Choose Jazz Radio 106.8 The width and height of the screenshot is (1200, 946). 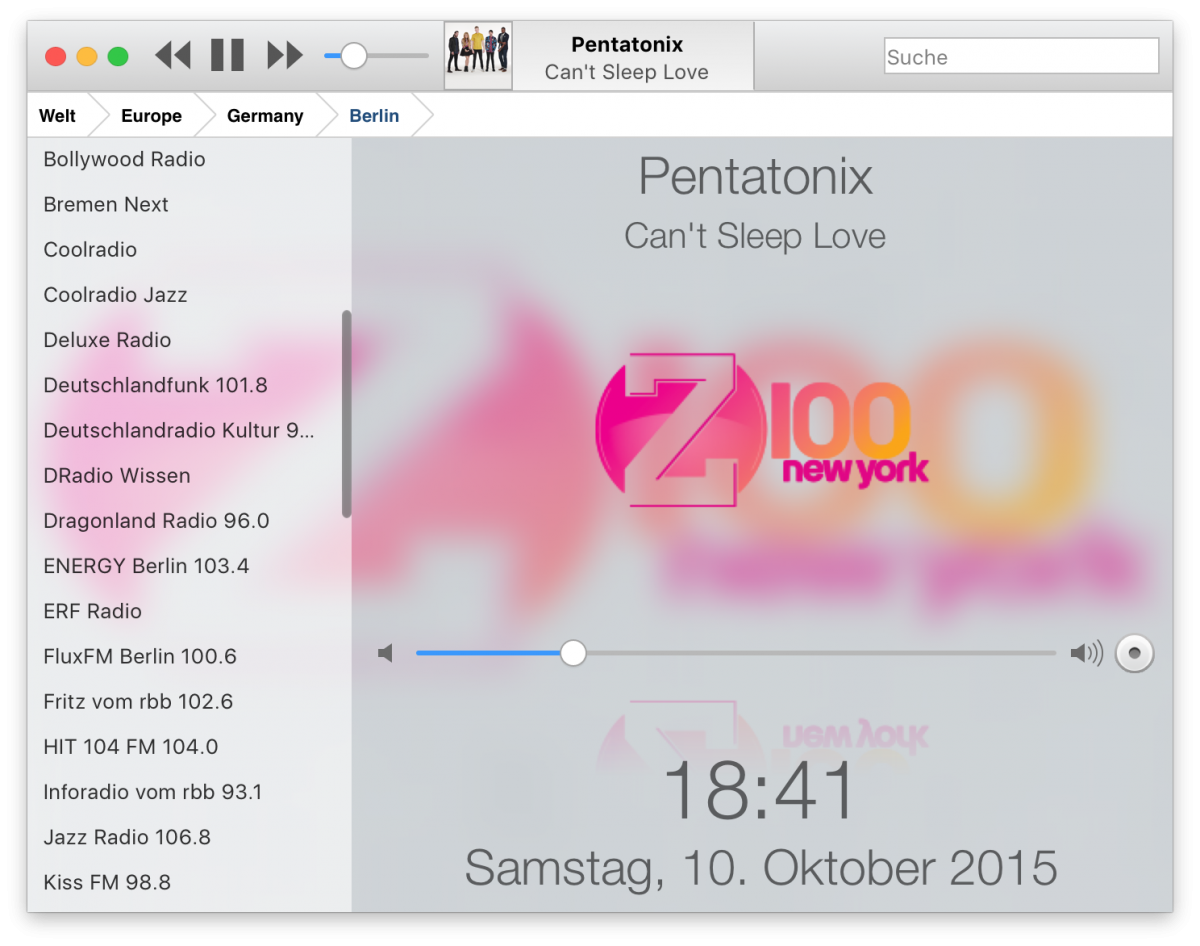(x=189, y=837)
